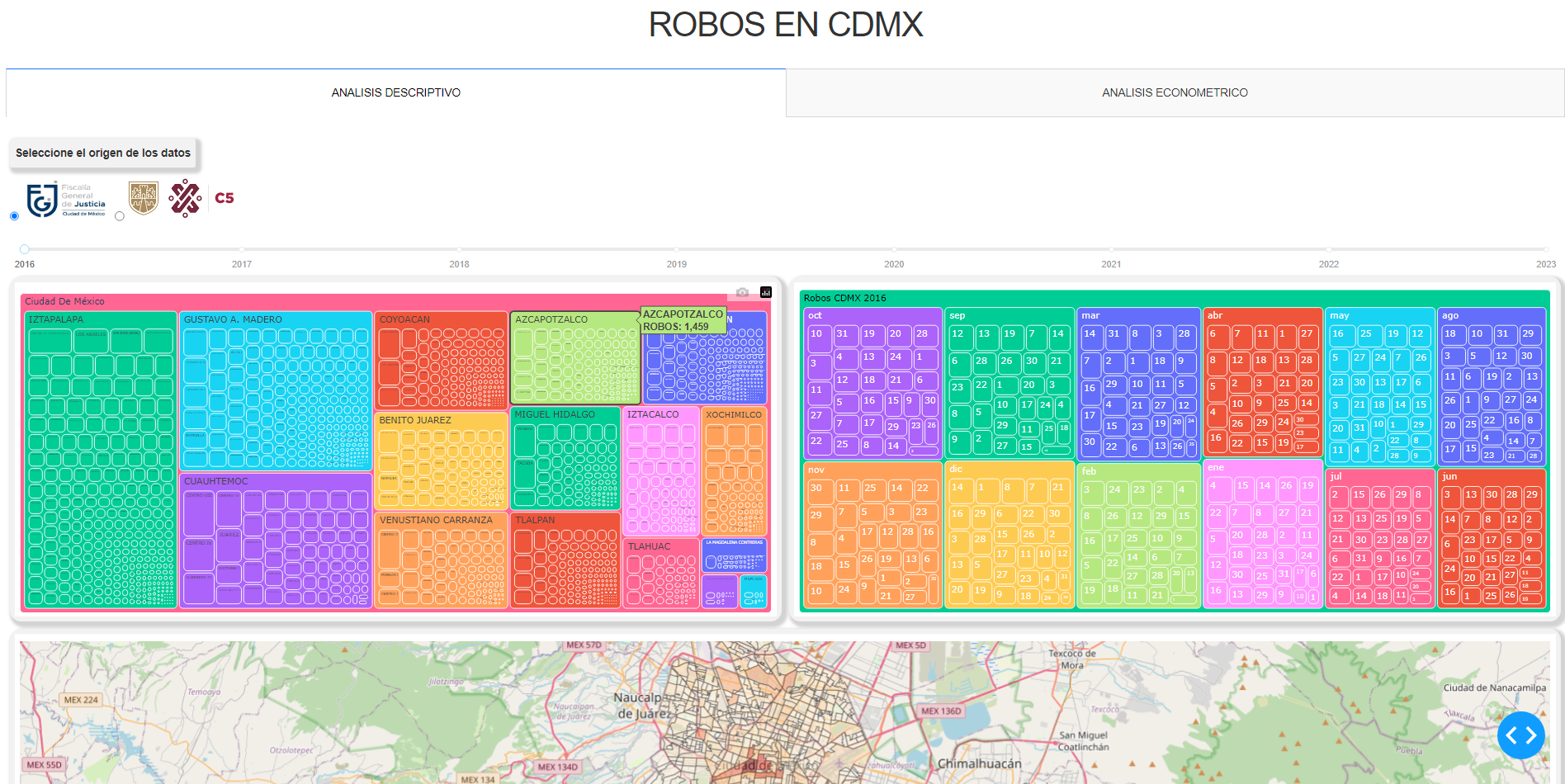Click the Plotly logo icon on treemap
The image size is (1565, 784).
pos(766,292)
